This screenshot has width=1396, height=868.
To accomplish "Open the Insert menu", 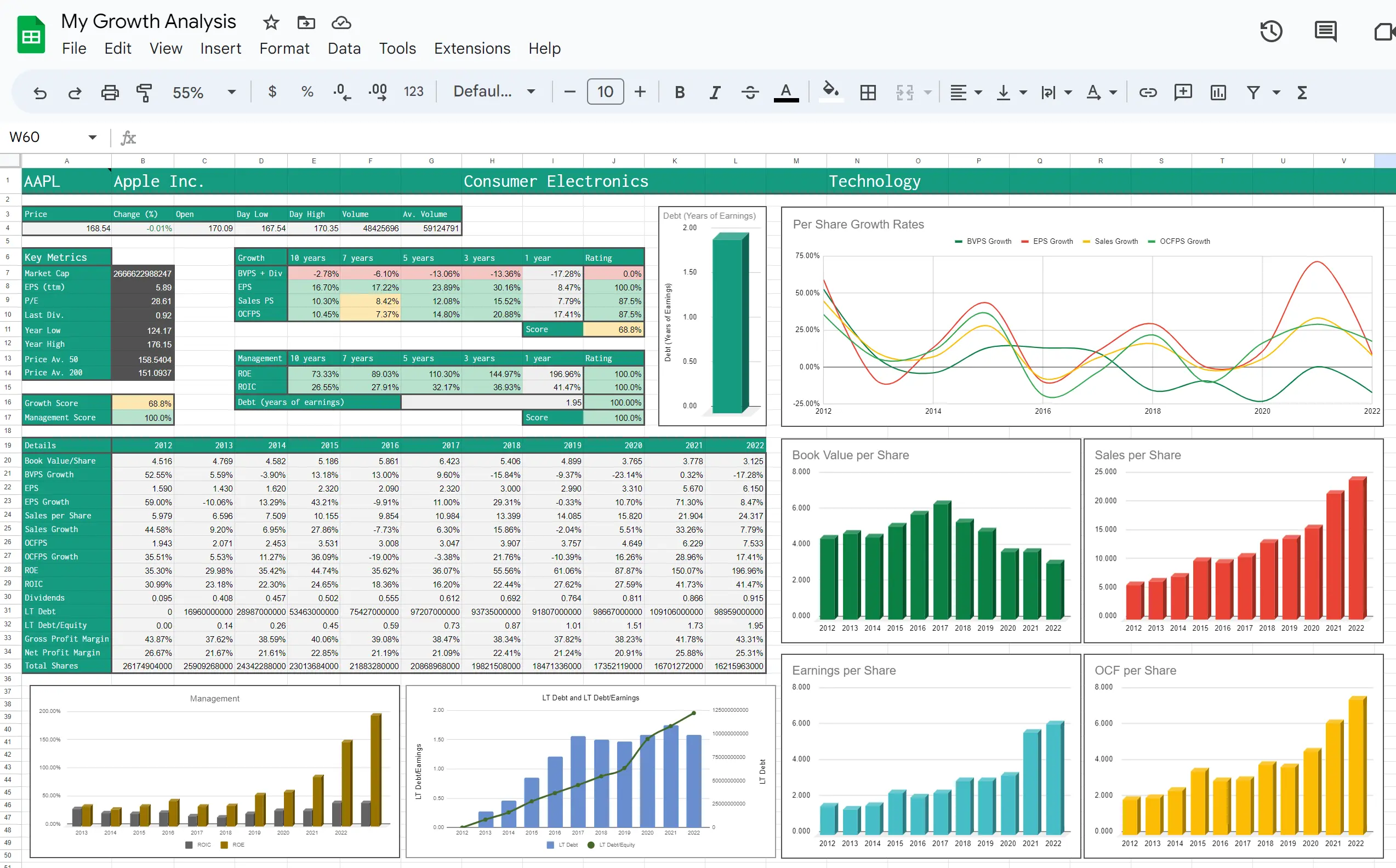I will (x=220, y=48).
